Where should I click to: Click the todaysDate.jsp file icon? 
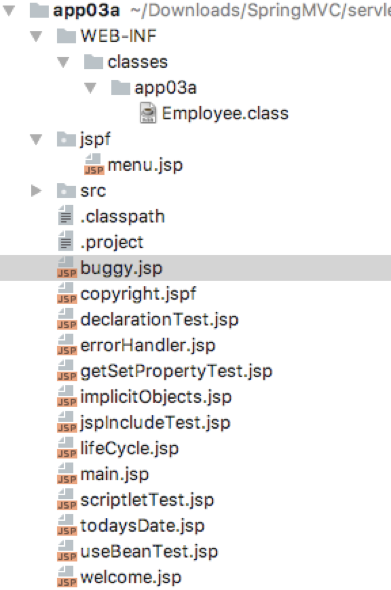click(x=67, y=525)
